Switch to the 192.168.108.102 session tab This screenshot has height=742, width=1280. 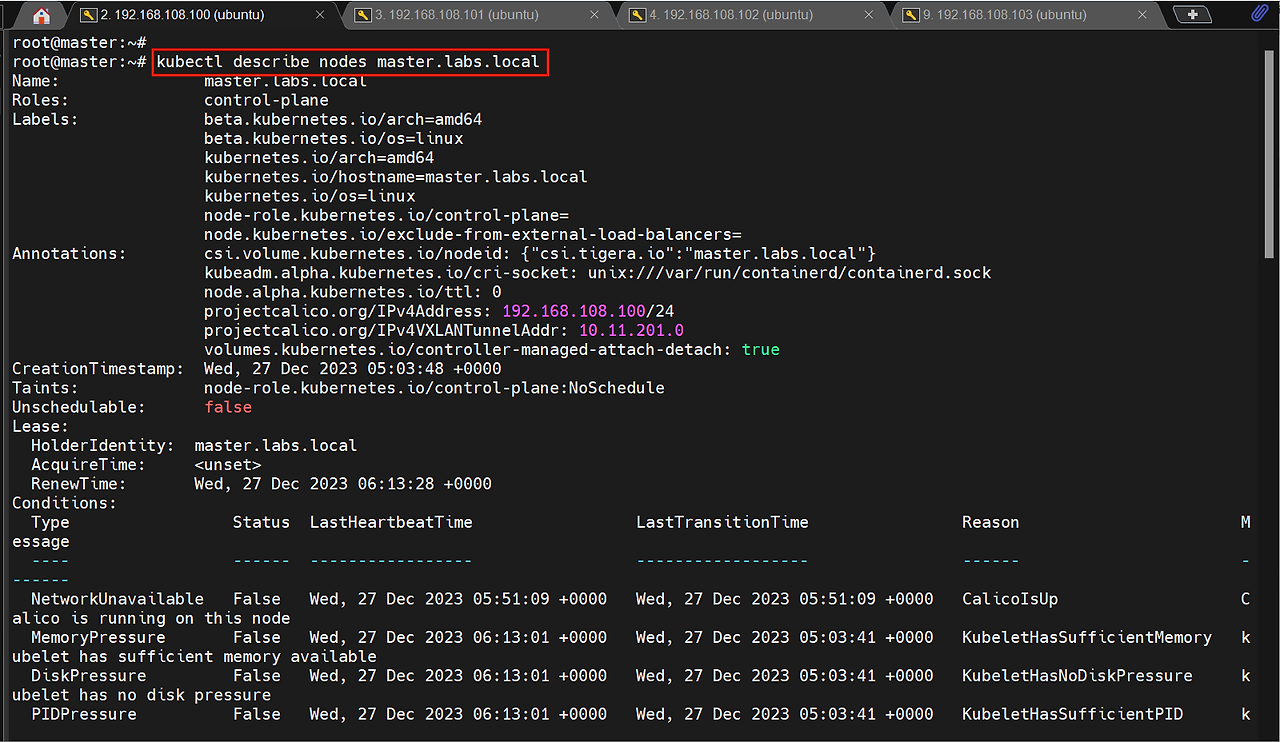[730, 15]
